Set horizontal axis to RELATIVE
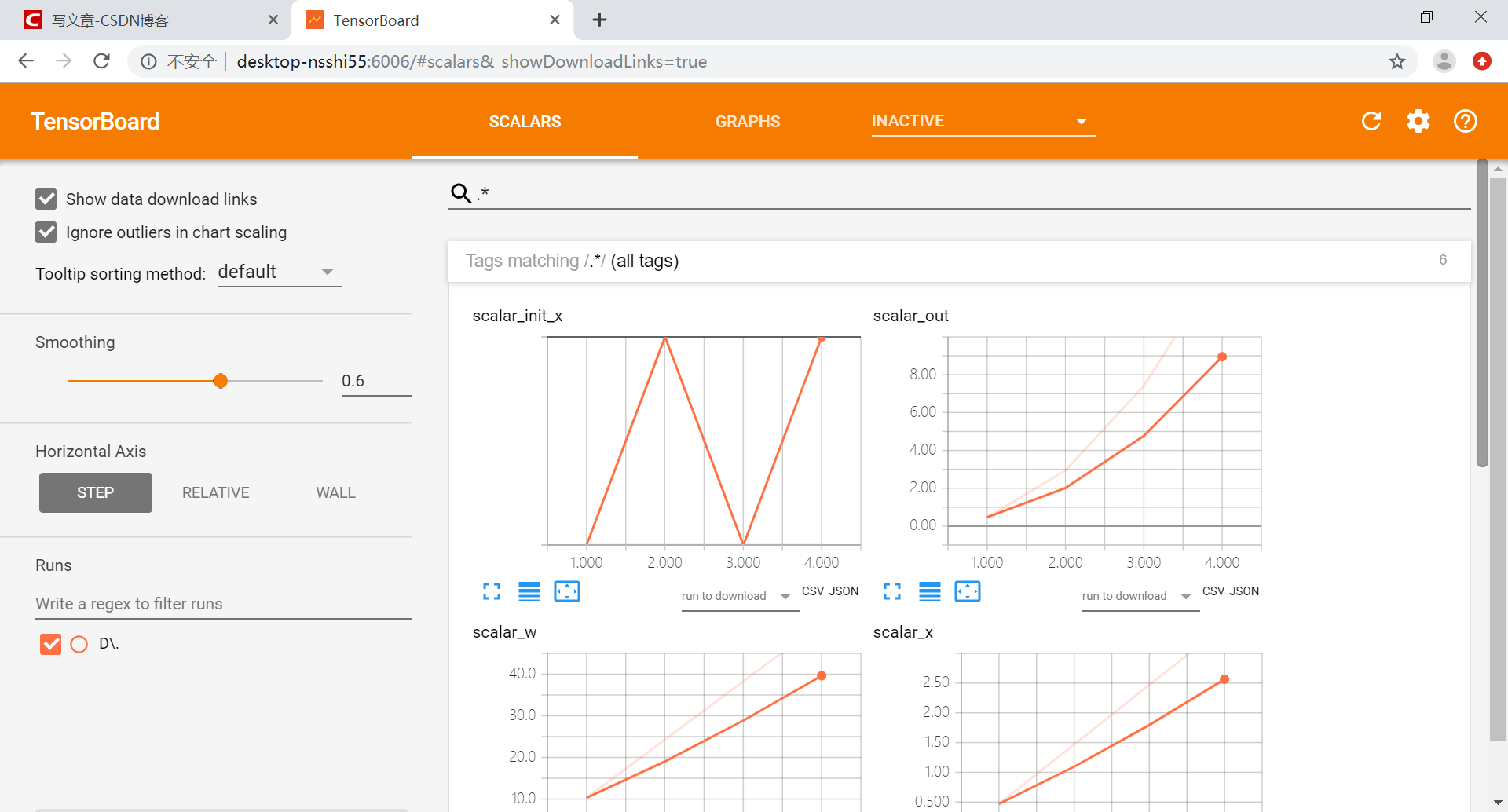The width and height of the screenshot is (1508, 812). click(x=215, y=492)
